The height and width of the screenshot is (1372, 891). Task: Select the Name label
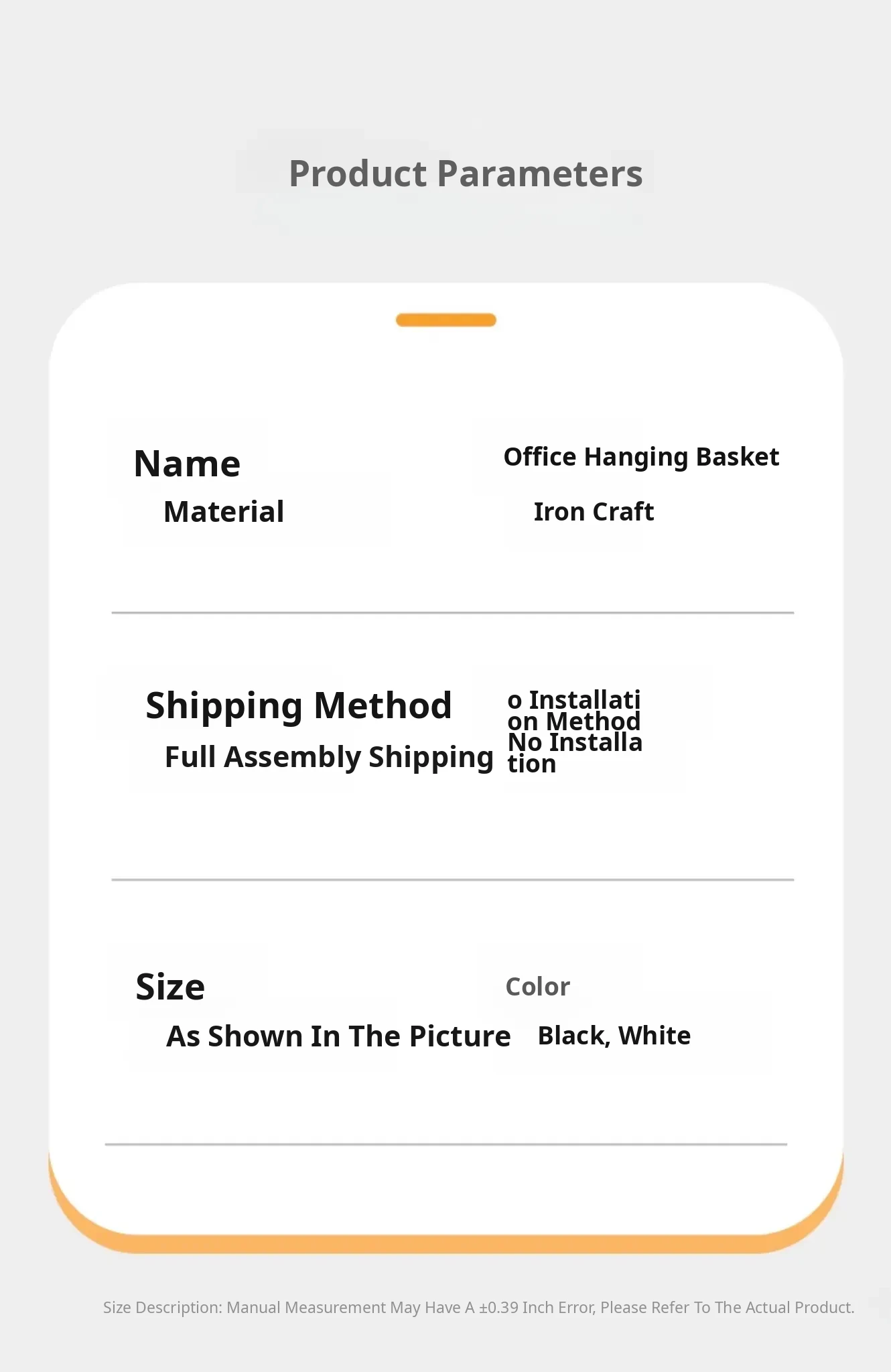pos(187,464)
